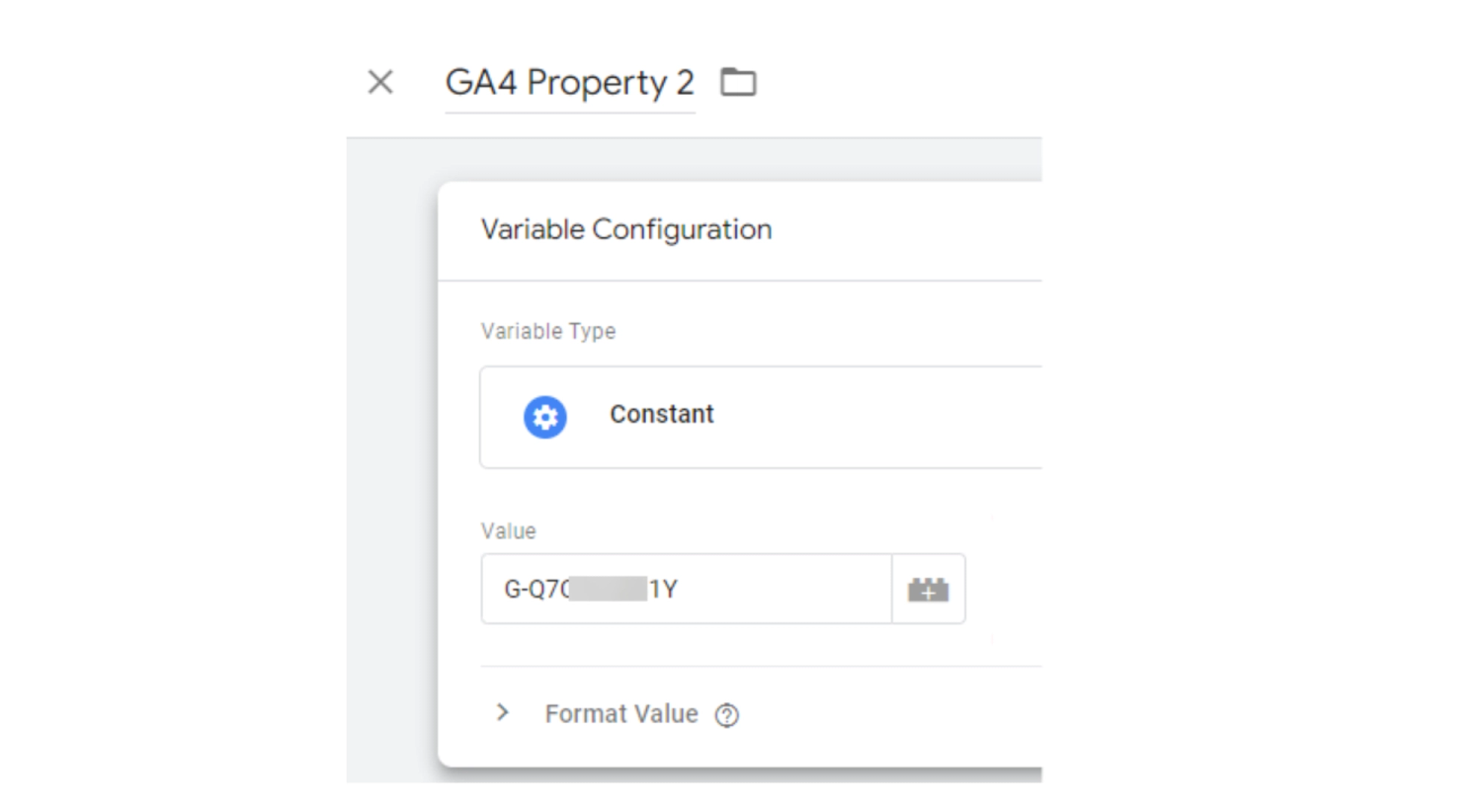Open the Format Value help question mark
Screen dimensions: 1482x812
[727, 715]
